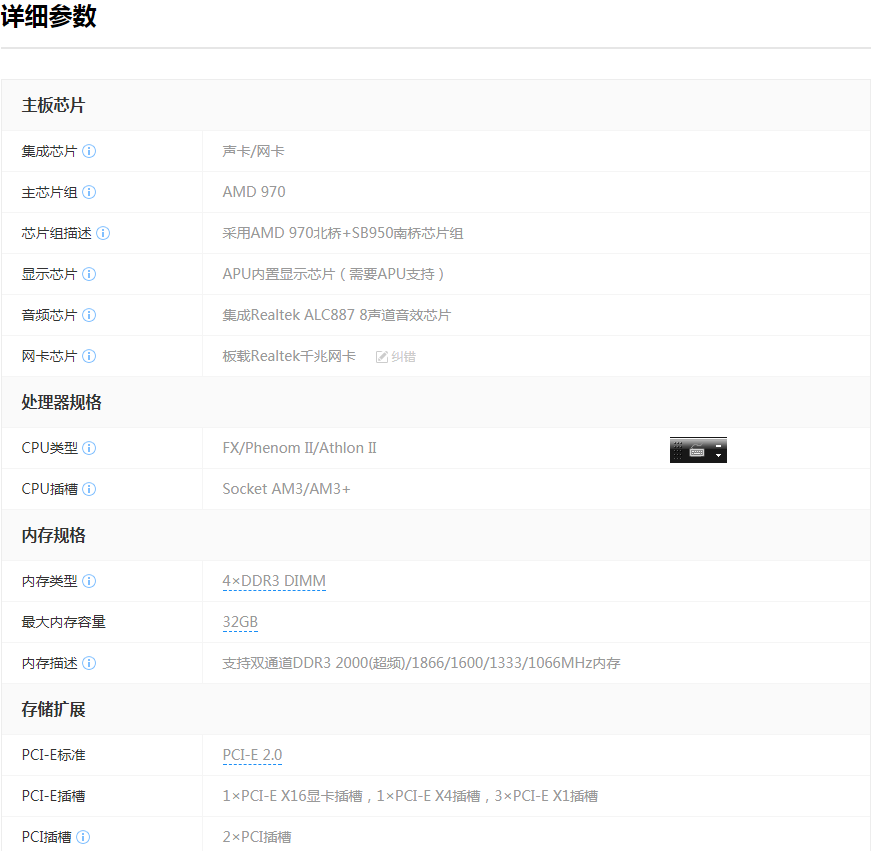
Task: Click the PCI-E插槽 label
Action: pyautogui.click(x=53, y=797)
